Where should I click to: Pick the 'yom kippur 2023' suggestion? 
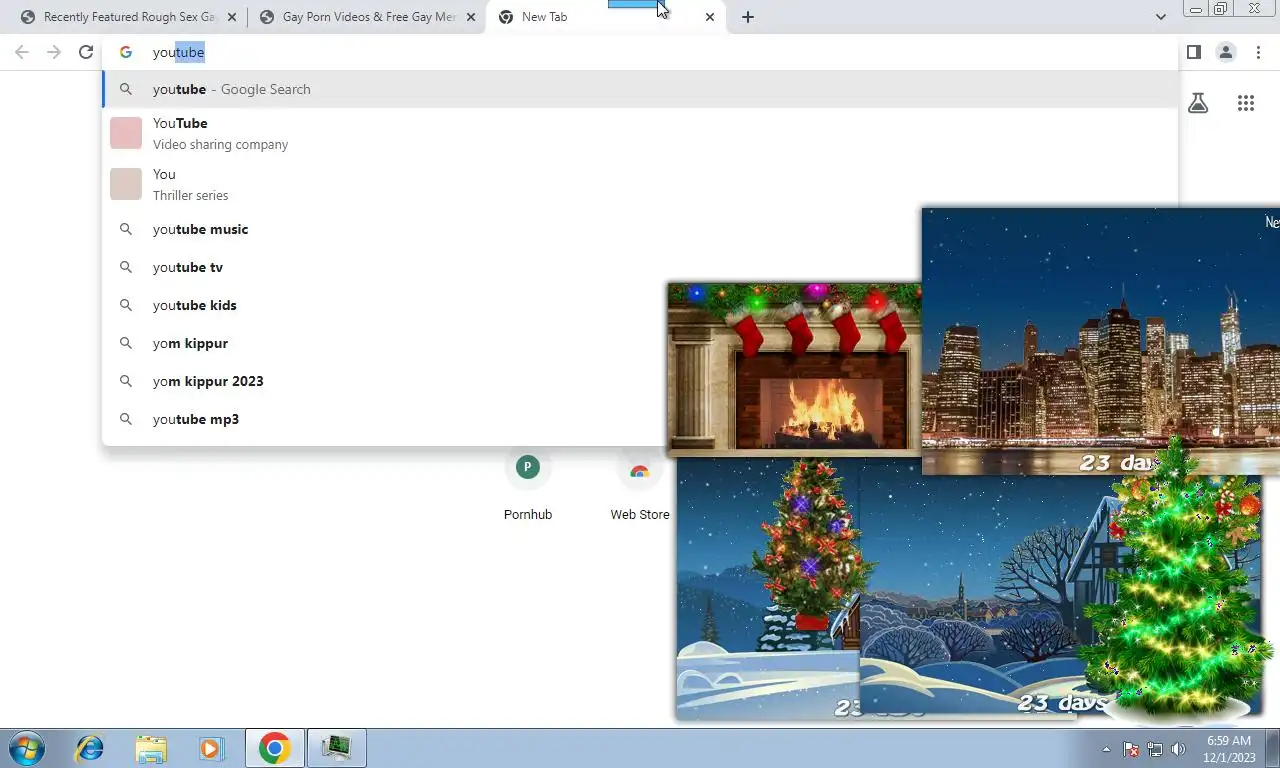(x=383, y=381)
